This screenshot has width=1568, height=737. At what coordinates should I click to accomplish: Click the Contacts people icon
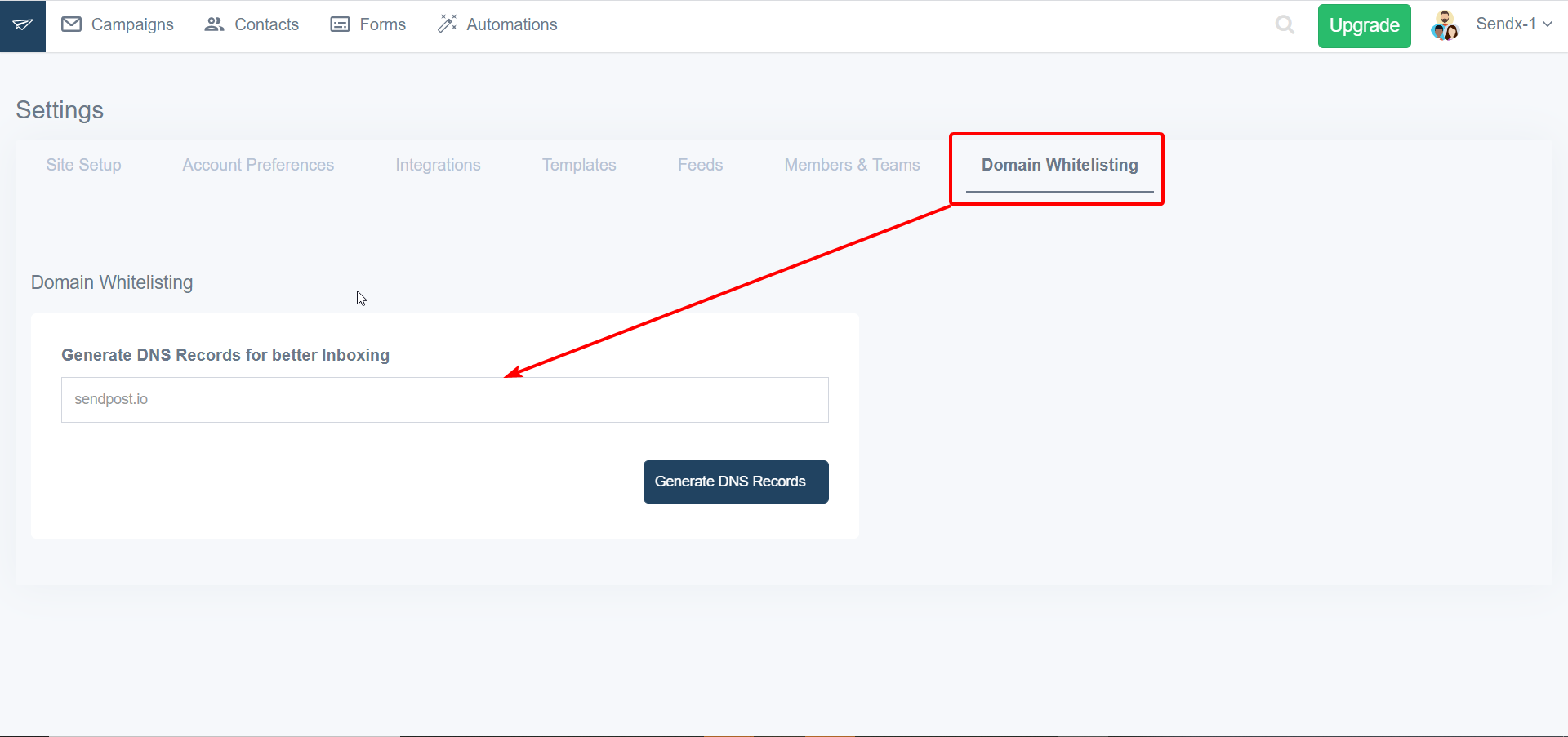214,24
